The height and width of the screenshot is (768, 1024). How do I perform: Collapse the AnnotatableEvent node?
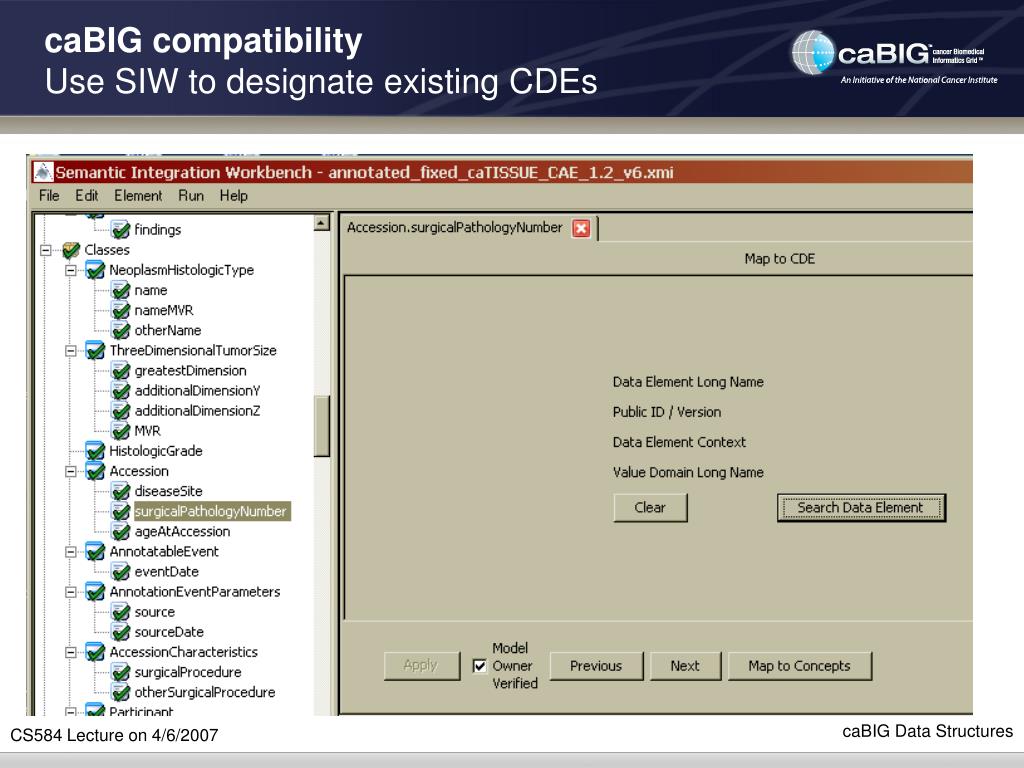click(x=71, y=552)
